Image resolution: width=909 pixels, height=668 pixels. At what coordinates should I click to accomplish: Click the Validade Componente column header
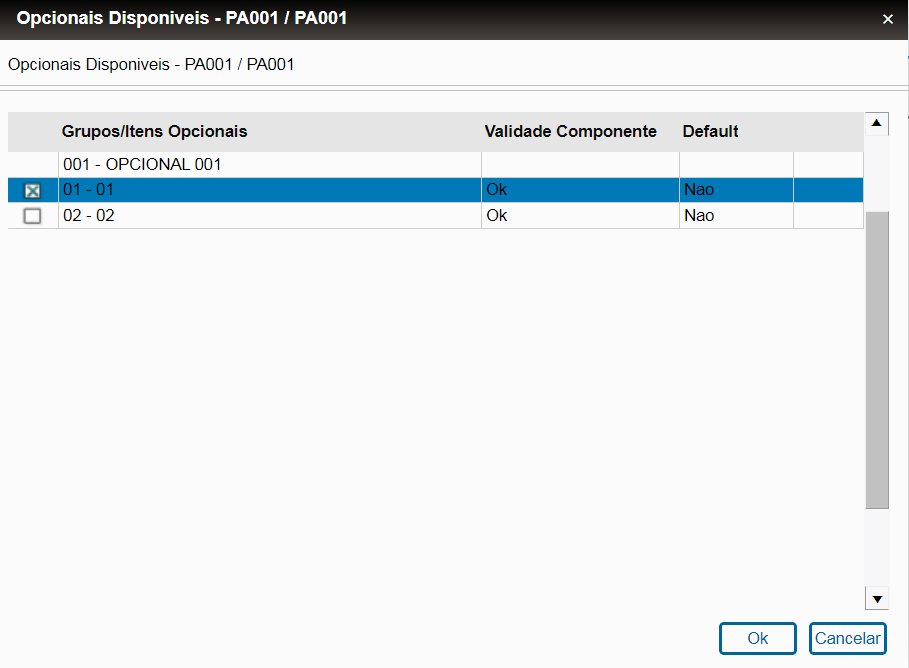[570, 132]
